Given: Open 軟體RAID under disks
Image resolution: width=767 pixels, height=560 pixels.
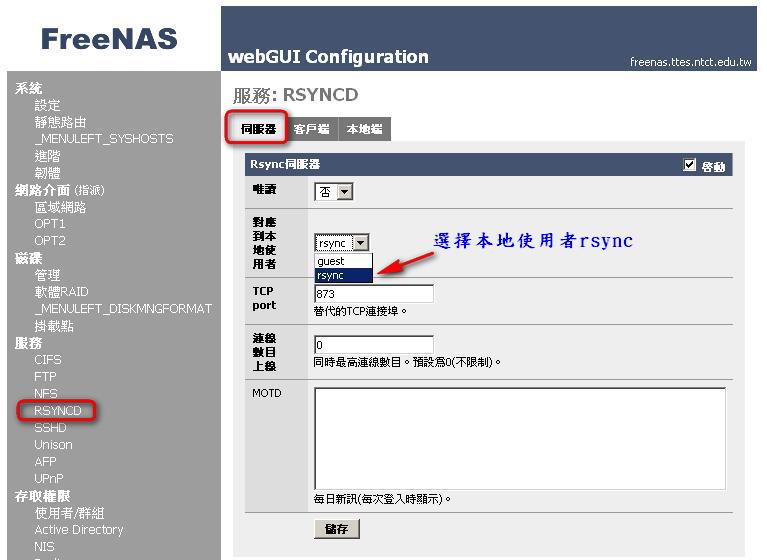Looking at the screenshot, I should coord(61,292).
